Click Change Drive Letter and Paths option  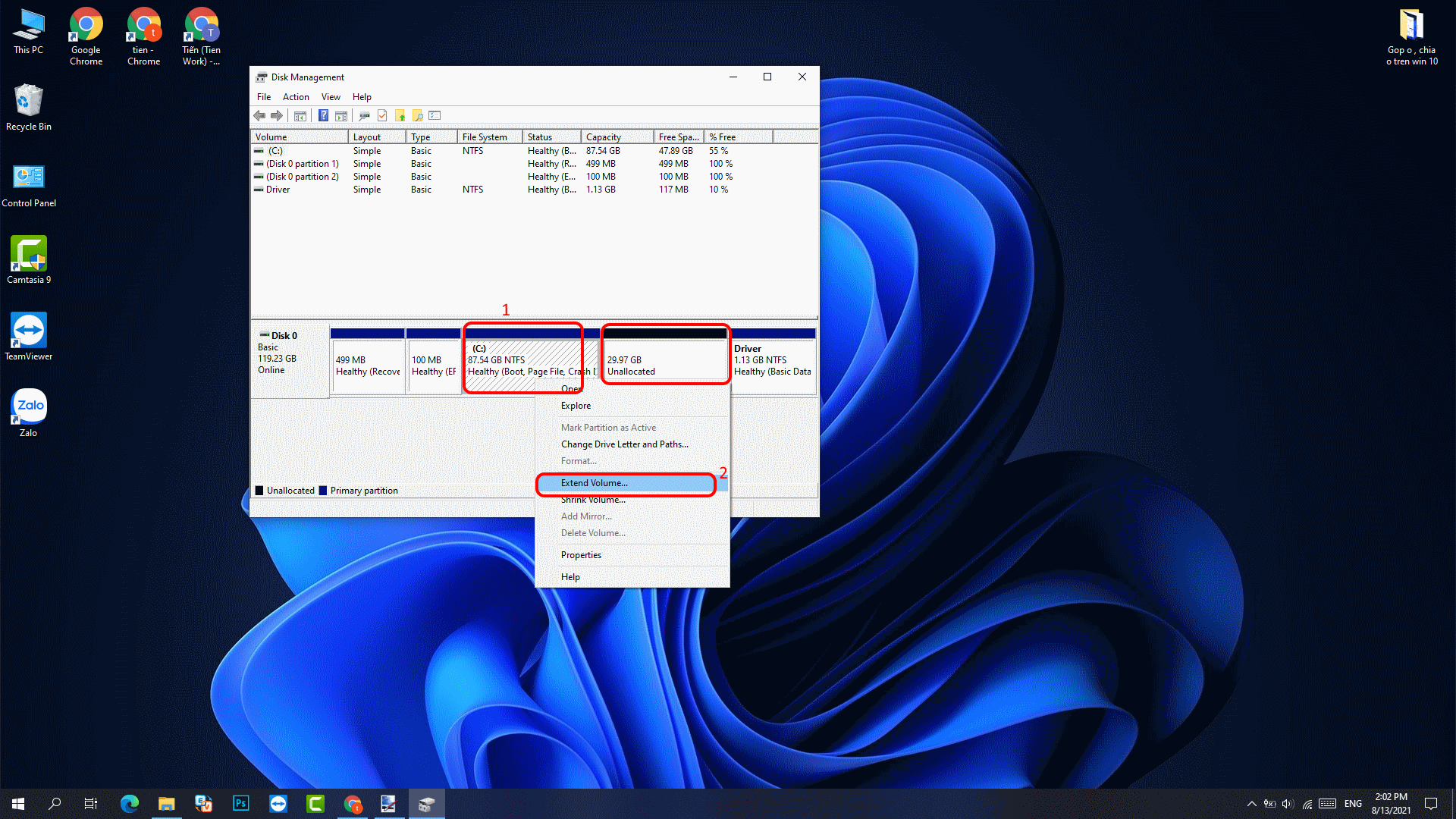[624, 444]
